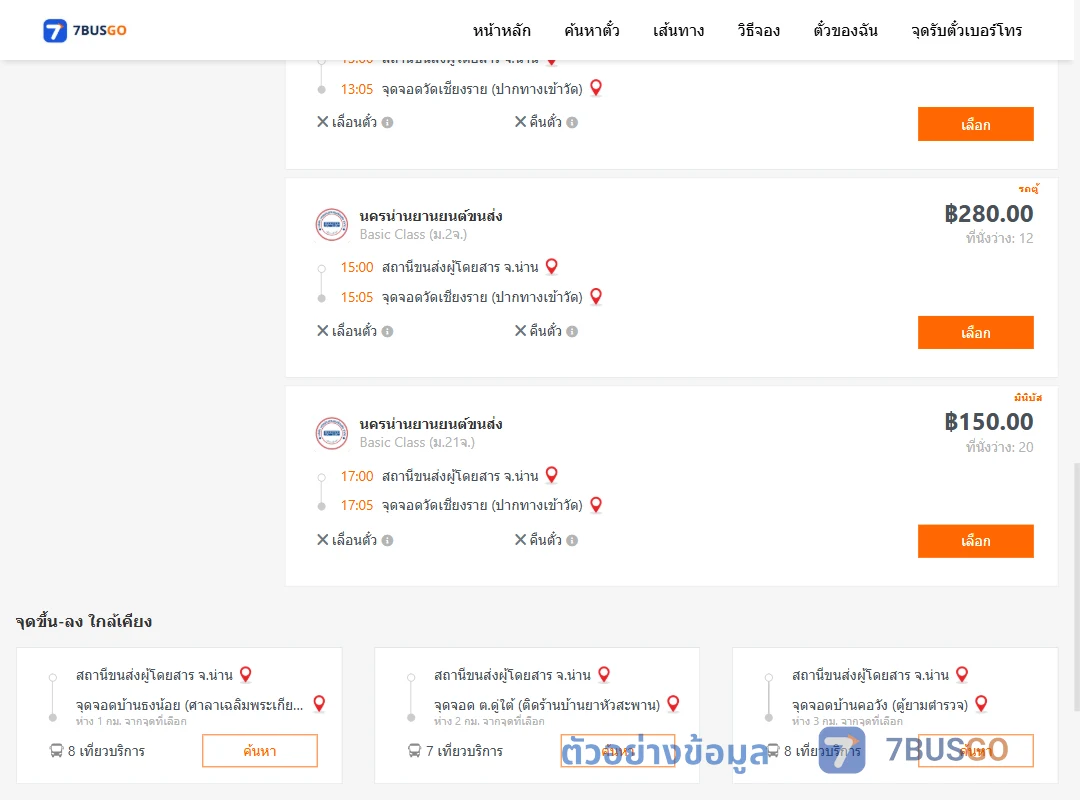Click นครน่านยานยนต์ขนส่ง name in Basic Class (ม.2จ.) card

pos(430,216)
